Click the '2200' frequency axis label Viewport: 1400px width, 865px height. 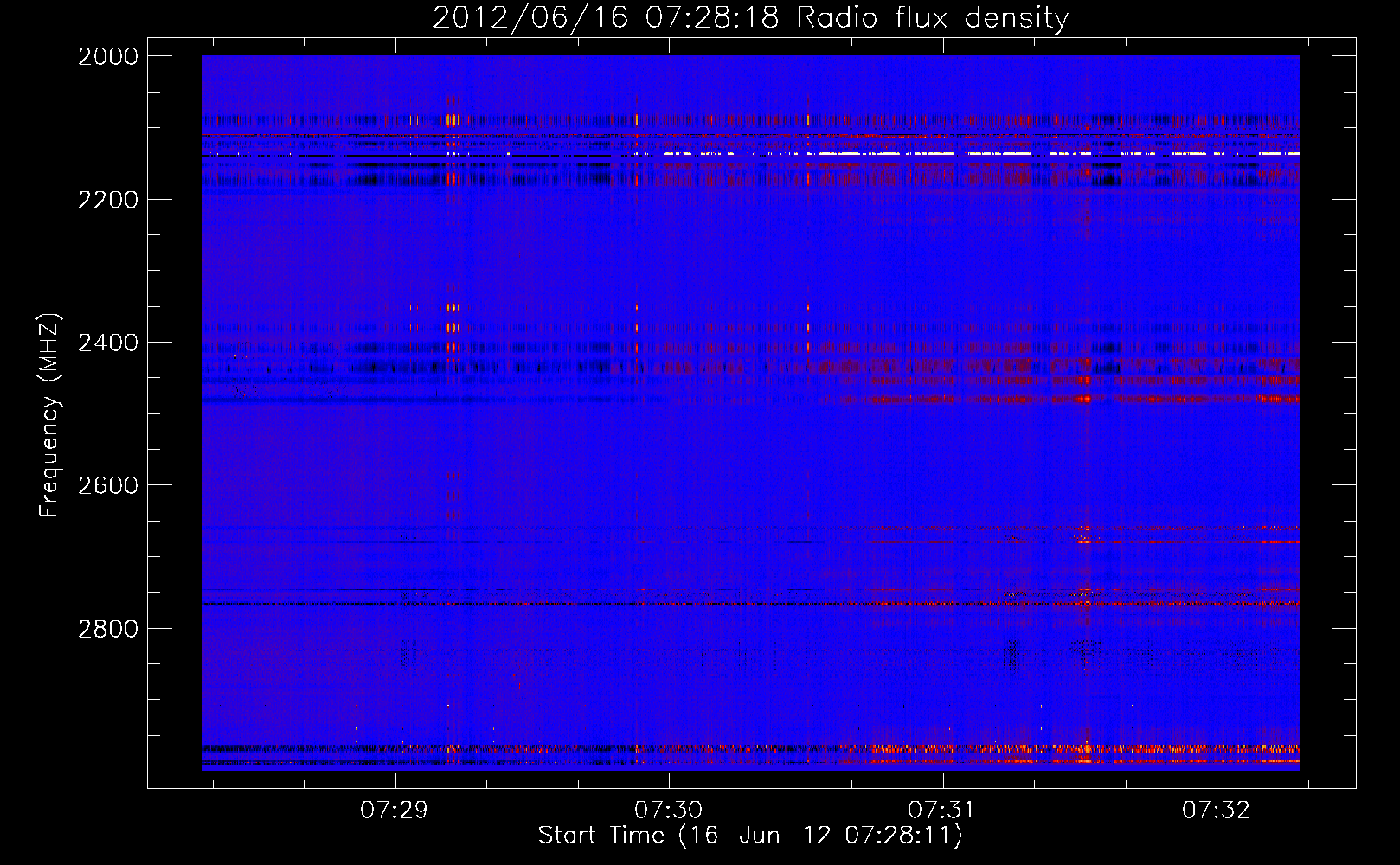click(108, 200)
